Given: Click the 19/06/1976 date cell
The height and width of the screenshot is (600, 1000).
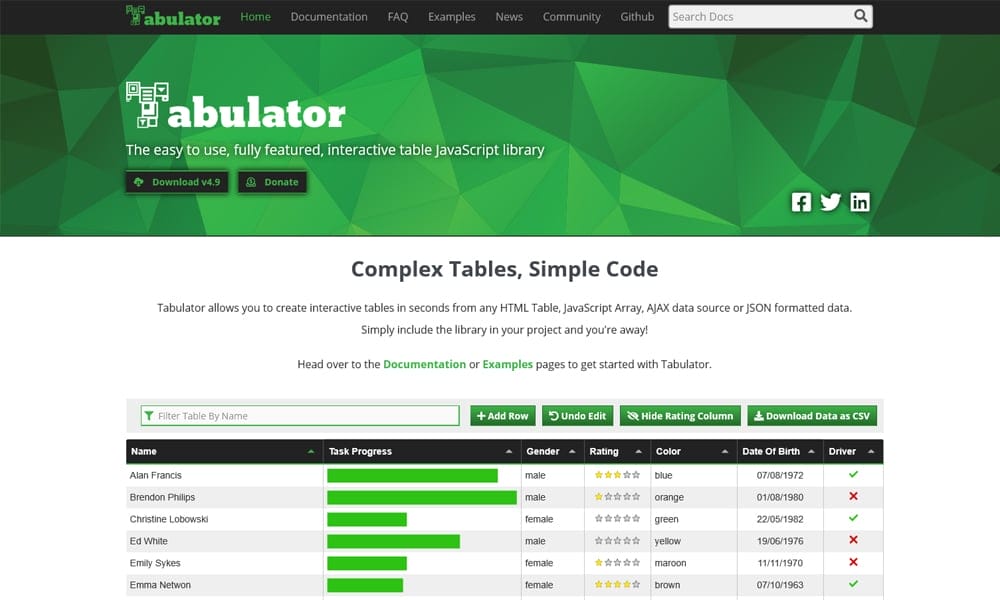Looking at the screenshot, I should point(780,541).
